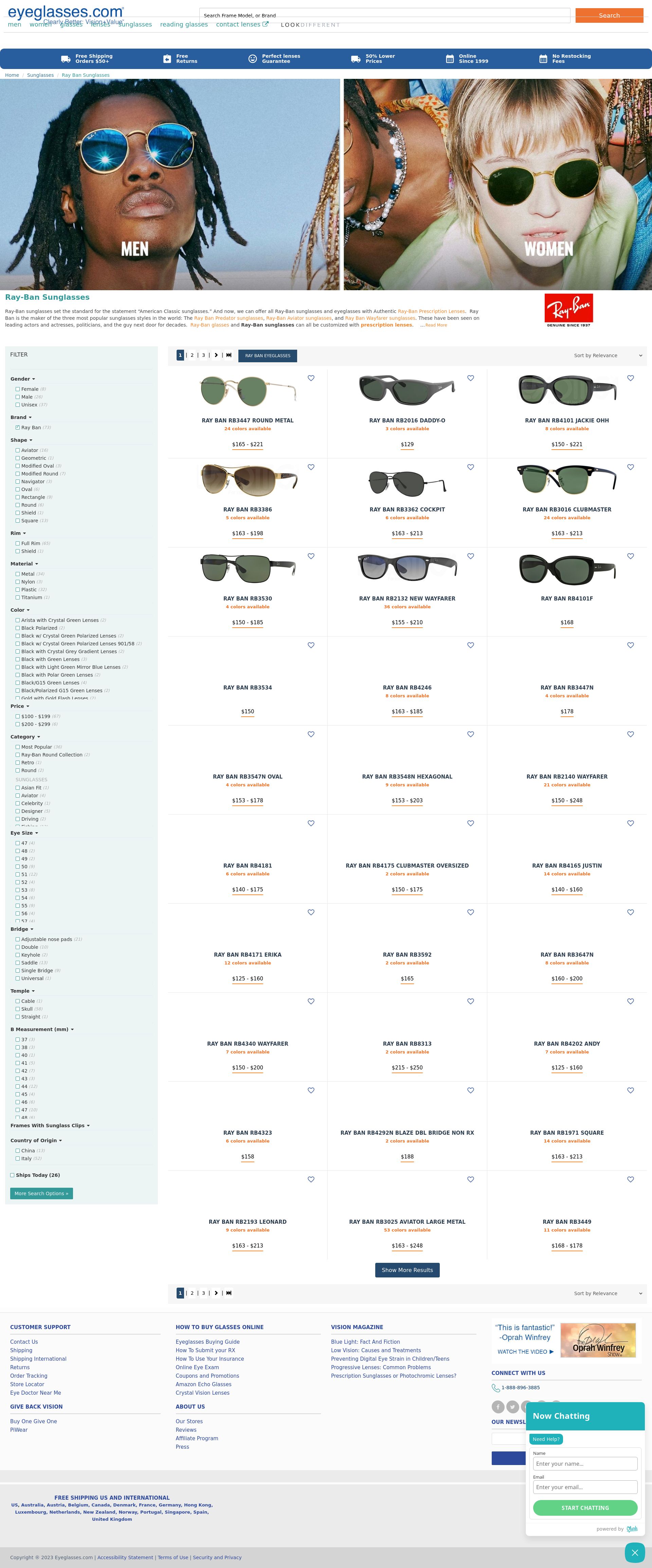Screen dimensions: 652x1568
Task: Collapse the Country of Origin section
Action: click(36, 1141)
